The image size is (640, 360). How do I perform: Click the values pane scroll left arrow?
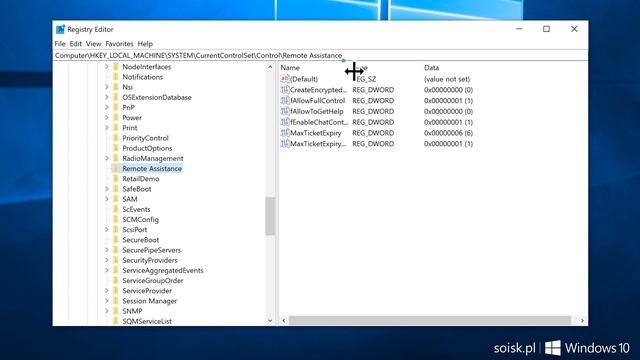point(284,321)
